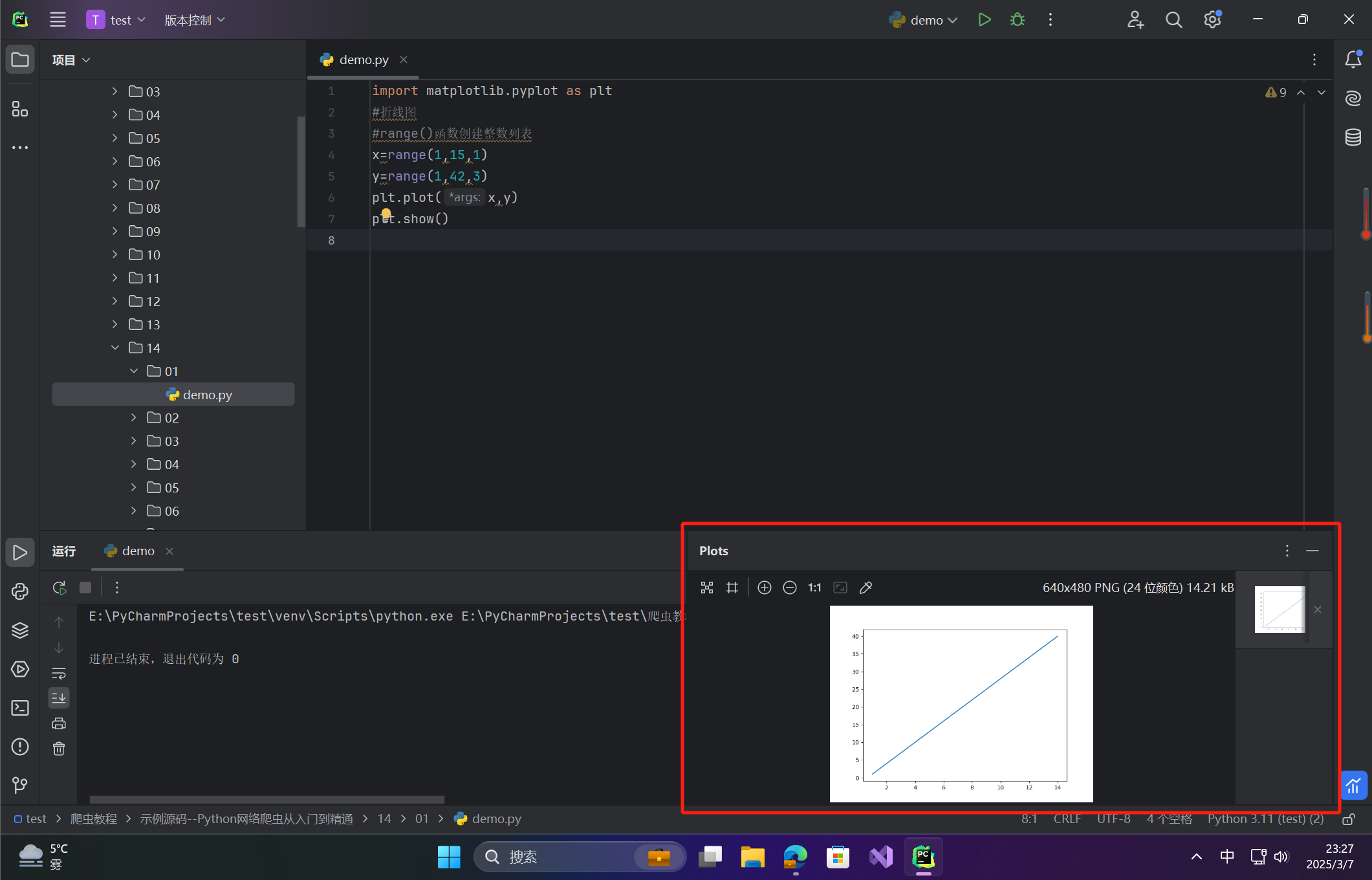Rerun demo with the rerun icon
Image resolution: width=1372 pixels, height=880 pixels.
[59, 588]
